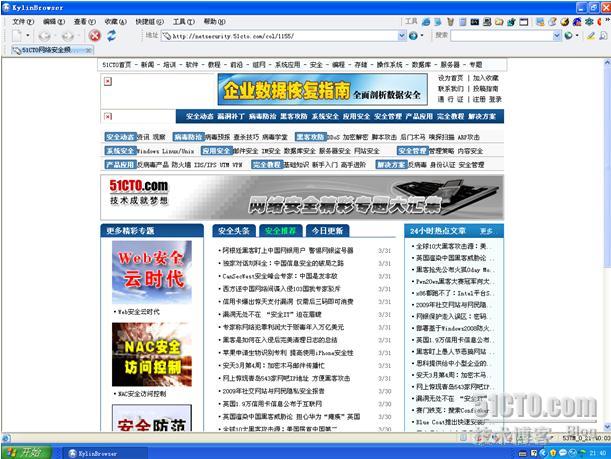Click the broken image icon beside top banner
Screen dimensions: 611x459
click(x=108, y=81)
